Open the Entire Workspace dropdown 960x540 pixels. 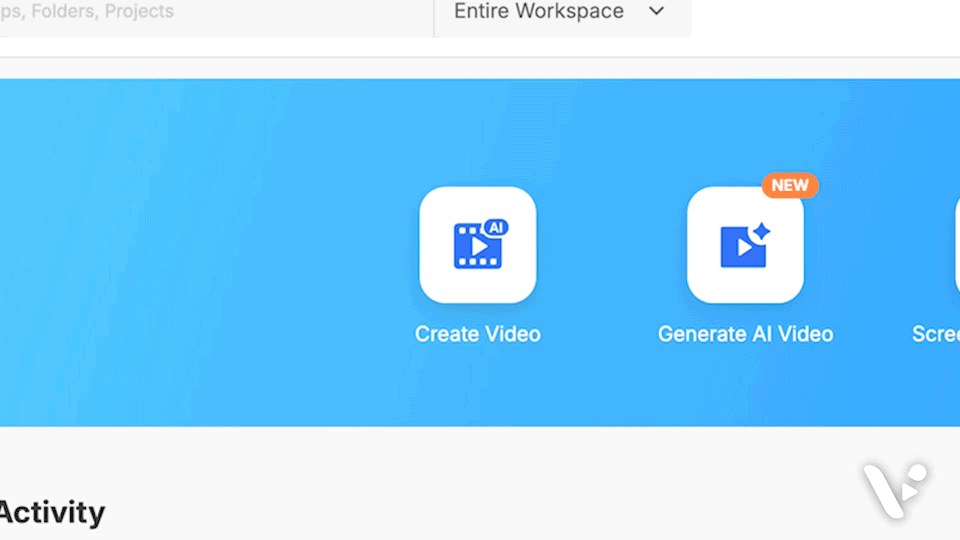point(540,12)
